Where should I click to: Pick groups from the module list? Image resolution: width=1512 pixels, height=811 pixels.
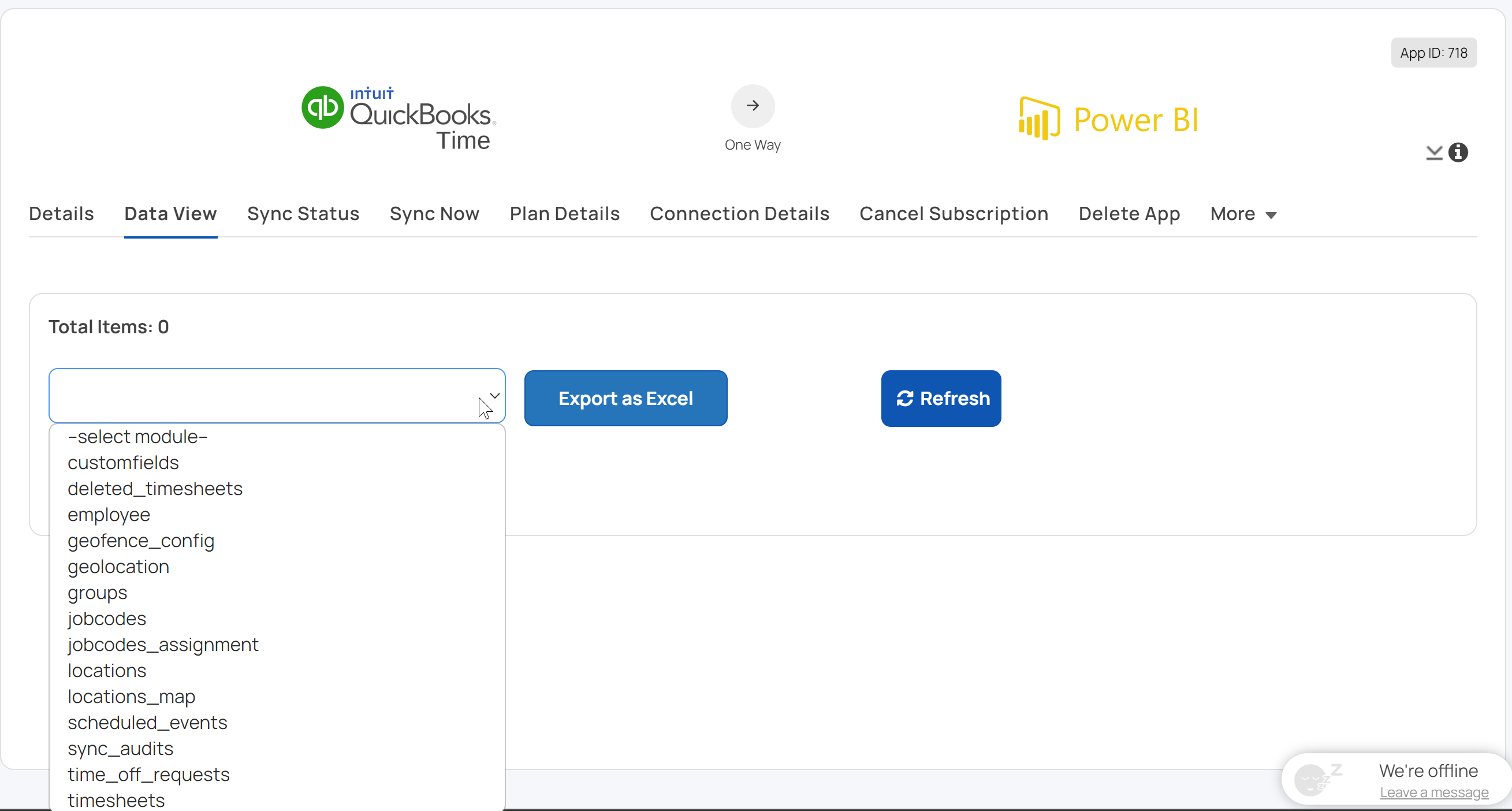coord(277,593)
